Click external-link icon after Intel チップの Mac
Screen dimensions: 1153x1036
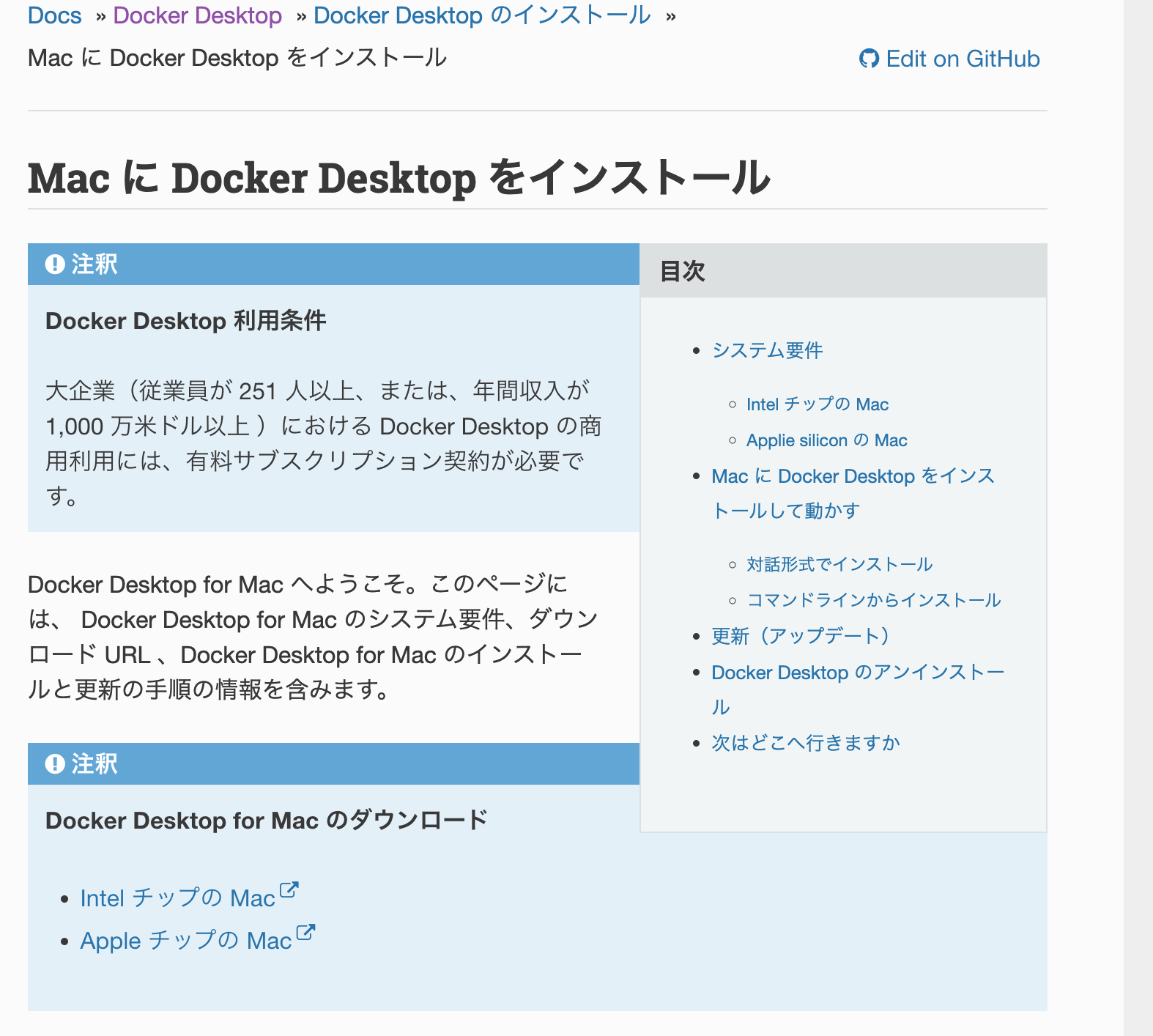pyautogui.click(x=289, y=890)
